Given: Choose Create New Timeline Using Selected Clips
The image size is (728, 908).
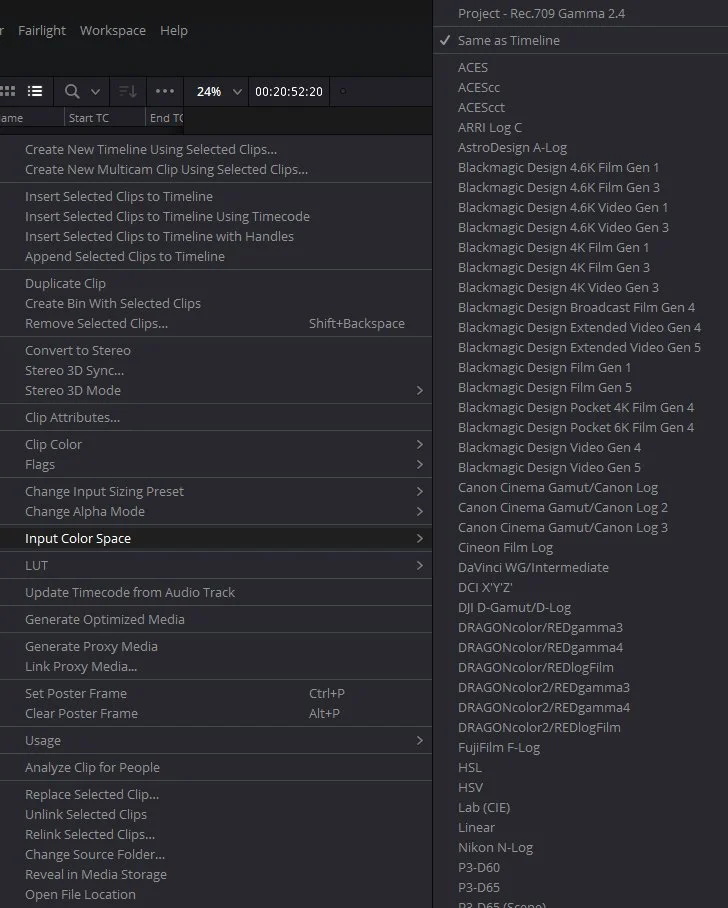Looking at the screenshot, I should pyautogui.click(x=151, y=149).
